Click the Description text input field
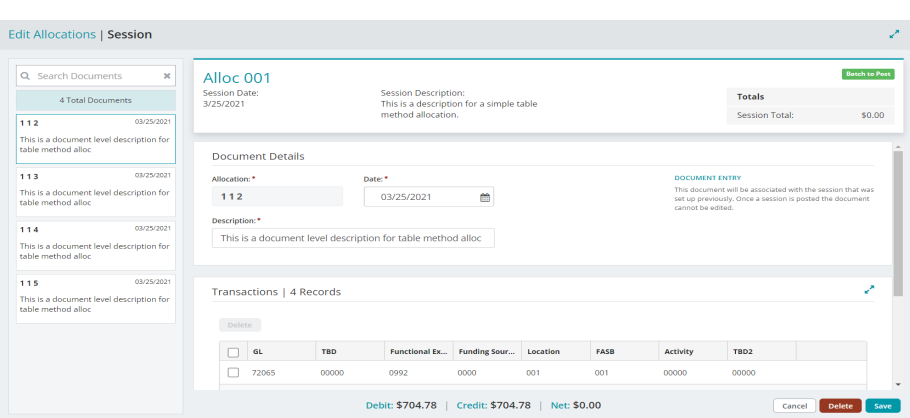Image resolution: width=910 pixels, height=418 pixels. (353, 238)
